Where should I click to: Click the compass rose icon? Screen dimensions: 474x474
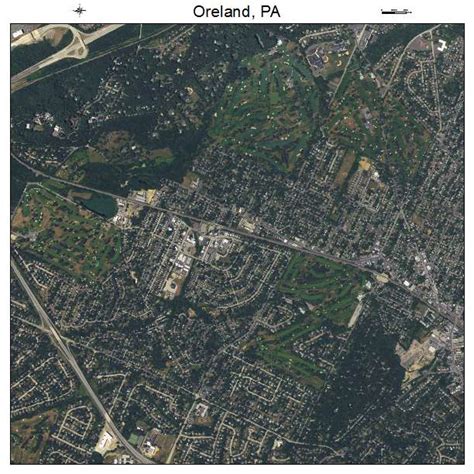(79, 11)
